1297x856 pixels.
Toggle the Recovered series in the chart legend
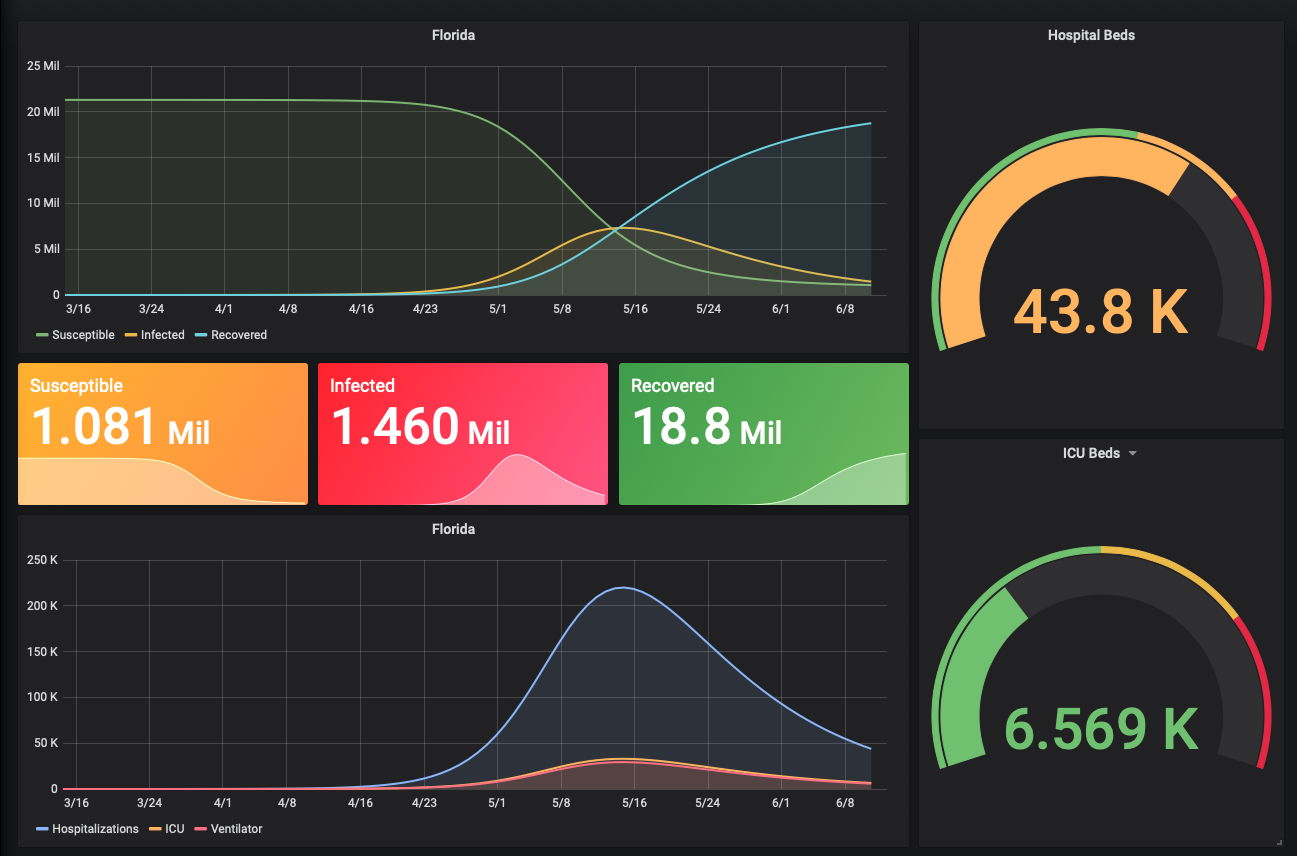(x=239, y=335)
